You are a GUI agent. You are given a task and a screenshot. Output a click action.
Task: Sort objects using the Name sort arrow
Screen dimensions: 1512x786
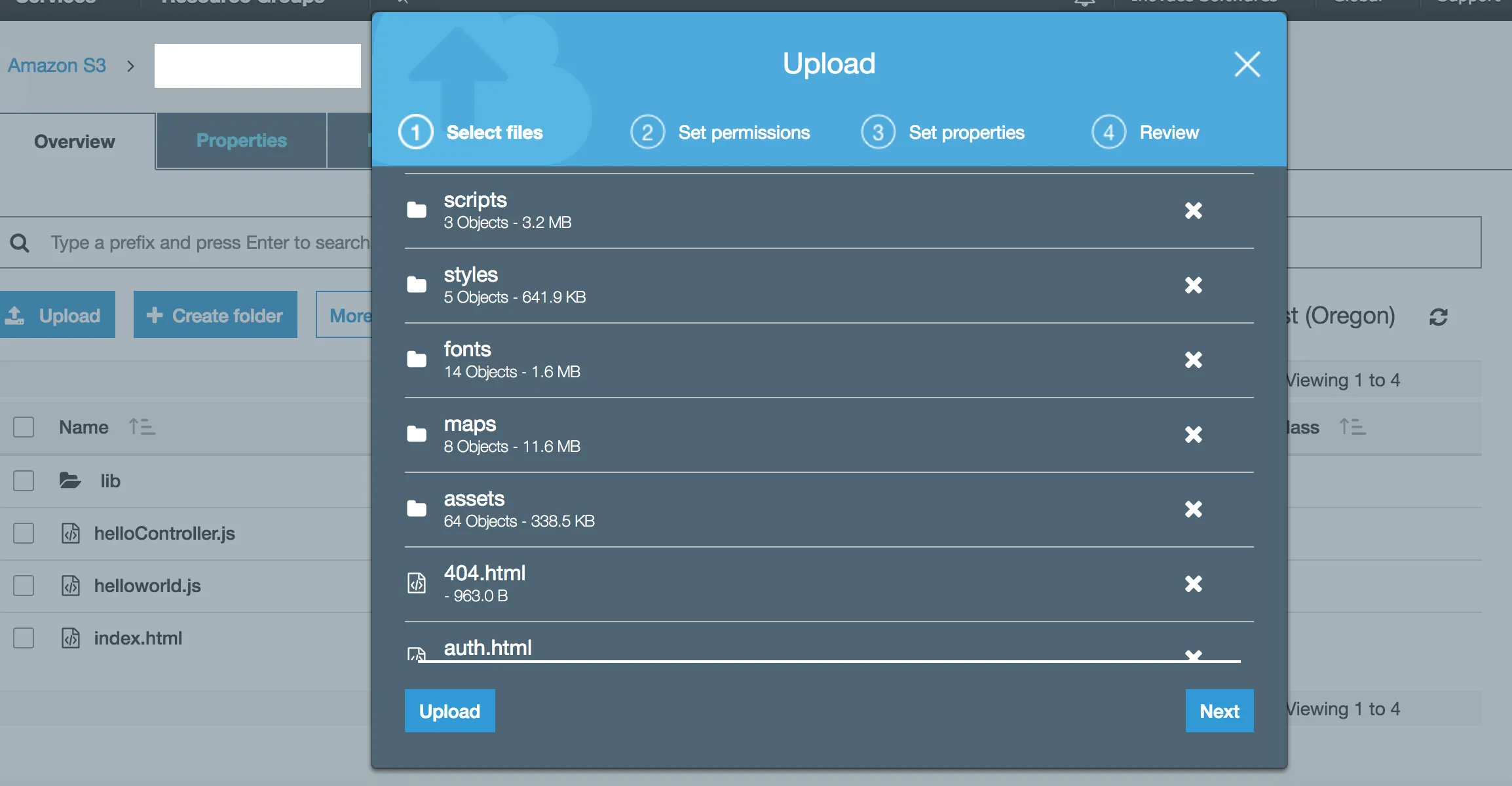[x=142, y=427]
